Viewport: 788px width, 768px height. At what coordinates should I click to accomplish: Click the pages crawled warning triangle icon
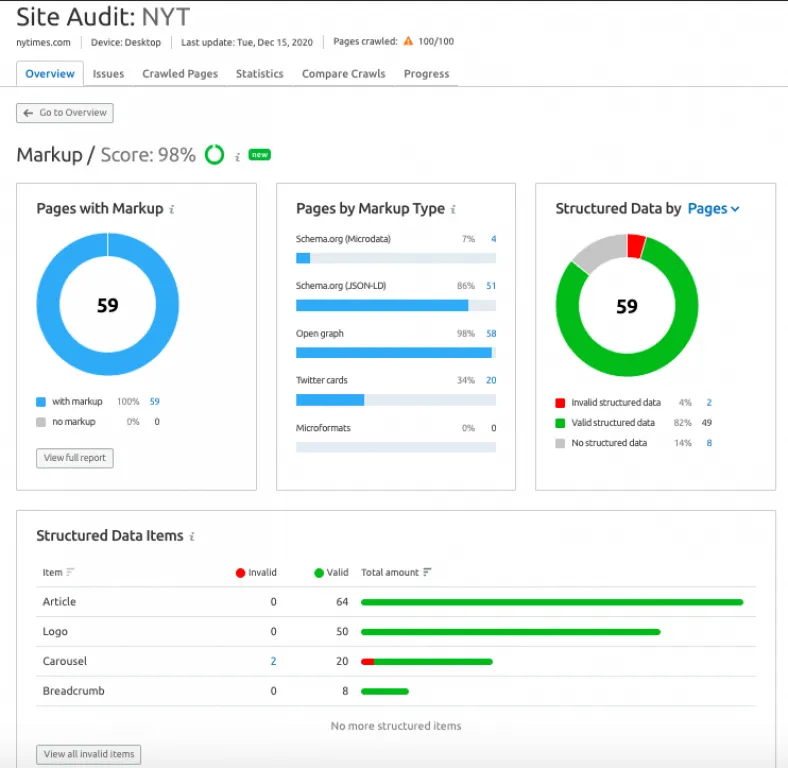[408, 41]
